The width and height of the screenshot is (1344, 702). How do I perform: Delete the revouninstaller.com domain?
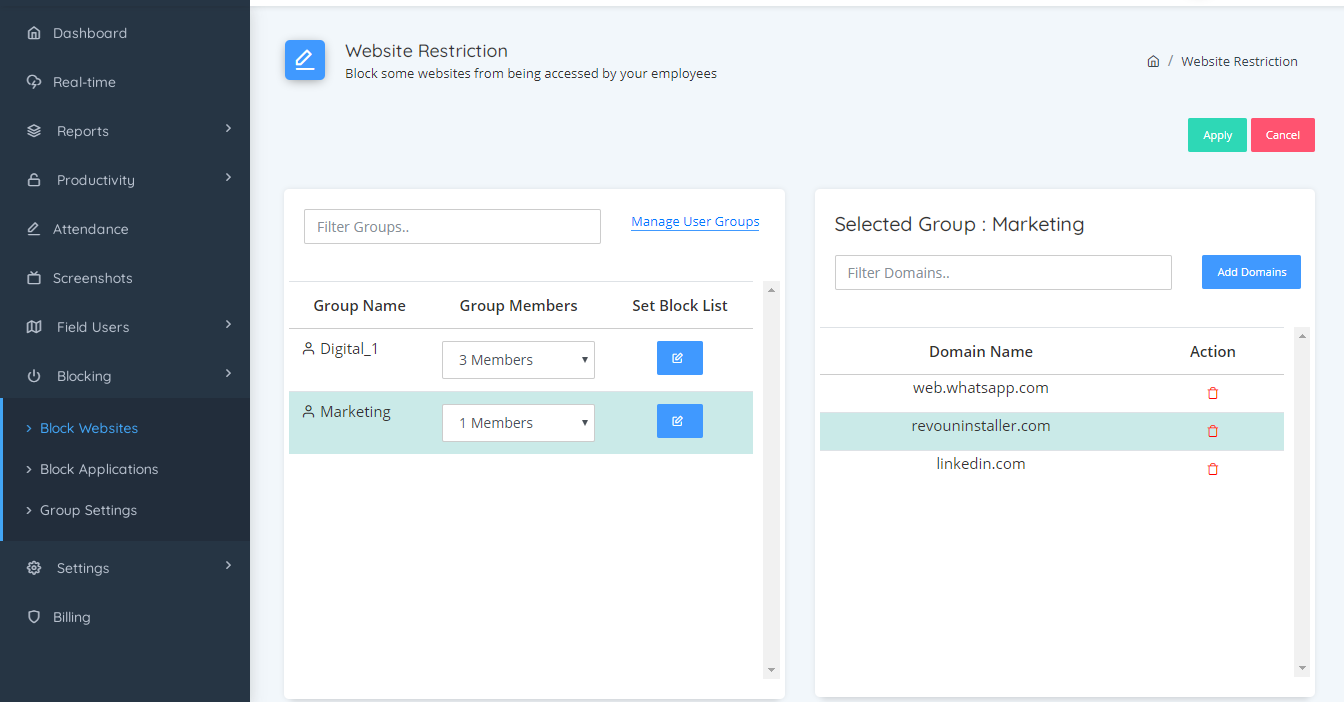click(1212, 430)
